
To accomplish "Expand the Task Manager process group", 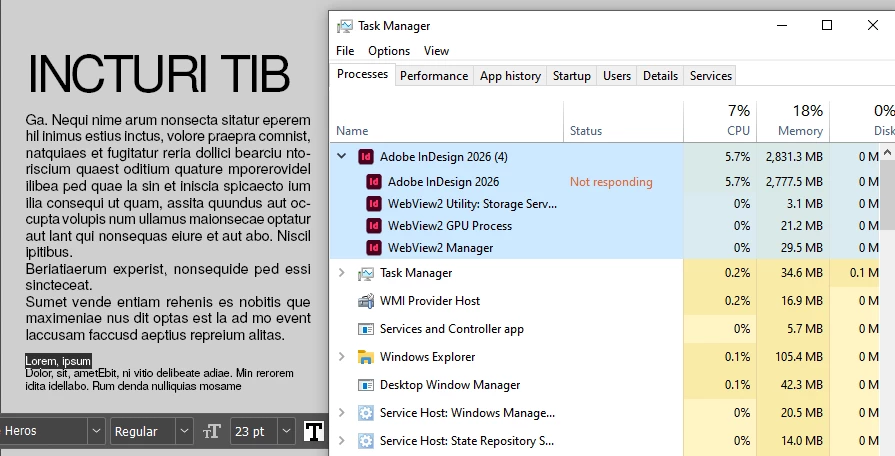I will point(341,273).
